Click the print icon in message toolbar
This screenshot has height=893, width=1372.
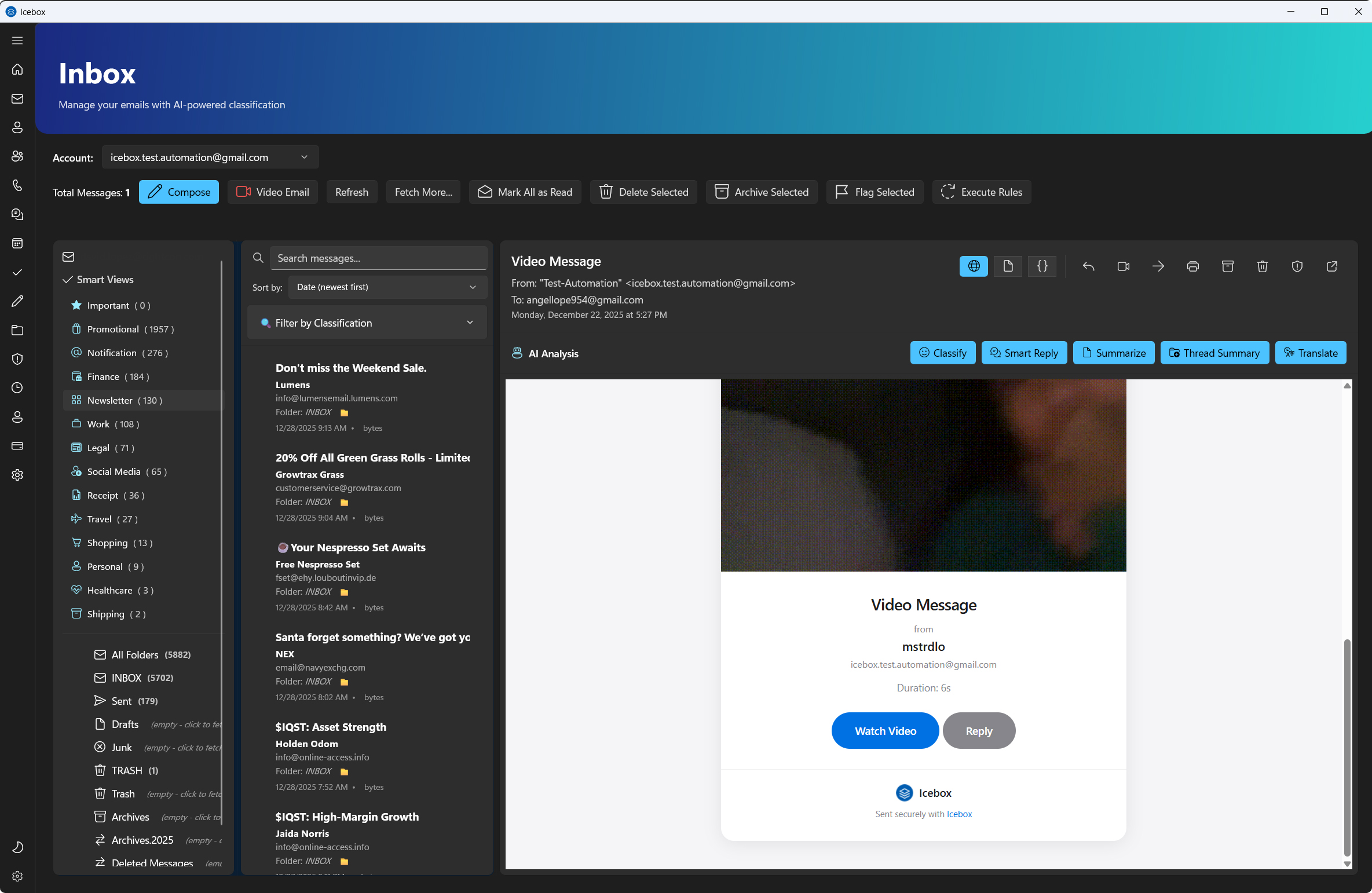pos(1192,266)
